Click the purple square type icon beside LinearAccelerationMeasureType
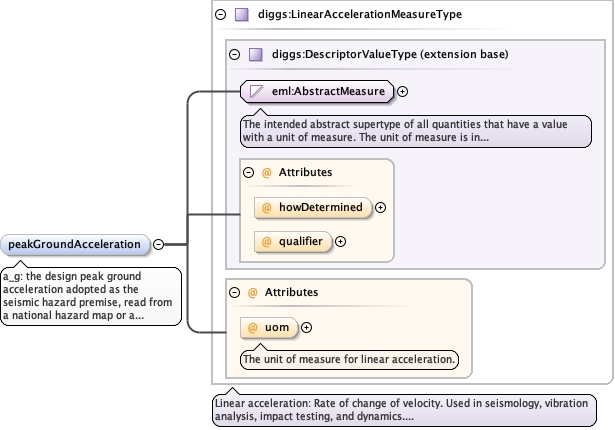Screen dimensions: 615x430 pyautogui.click(x=242, y=15)
